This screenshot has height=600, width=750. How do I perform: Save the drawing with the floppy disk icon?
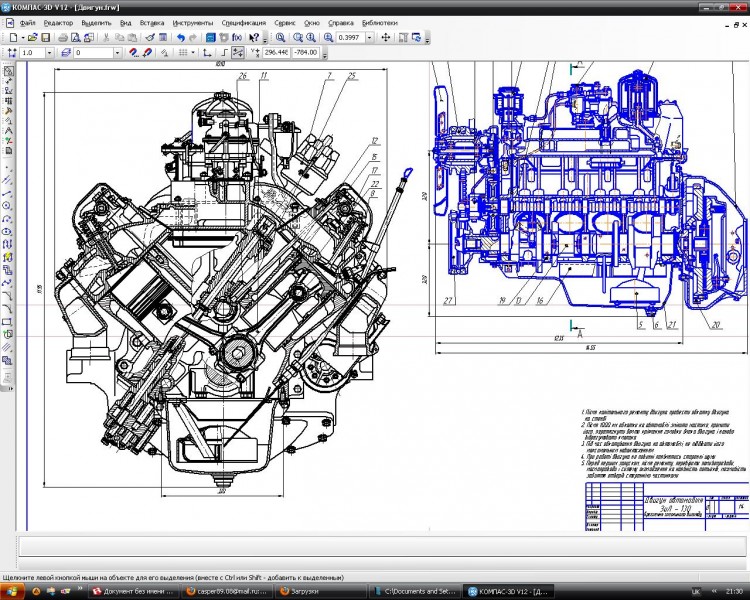45,37
